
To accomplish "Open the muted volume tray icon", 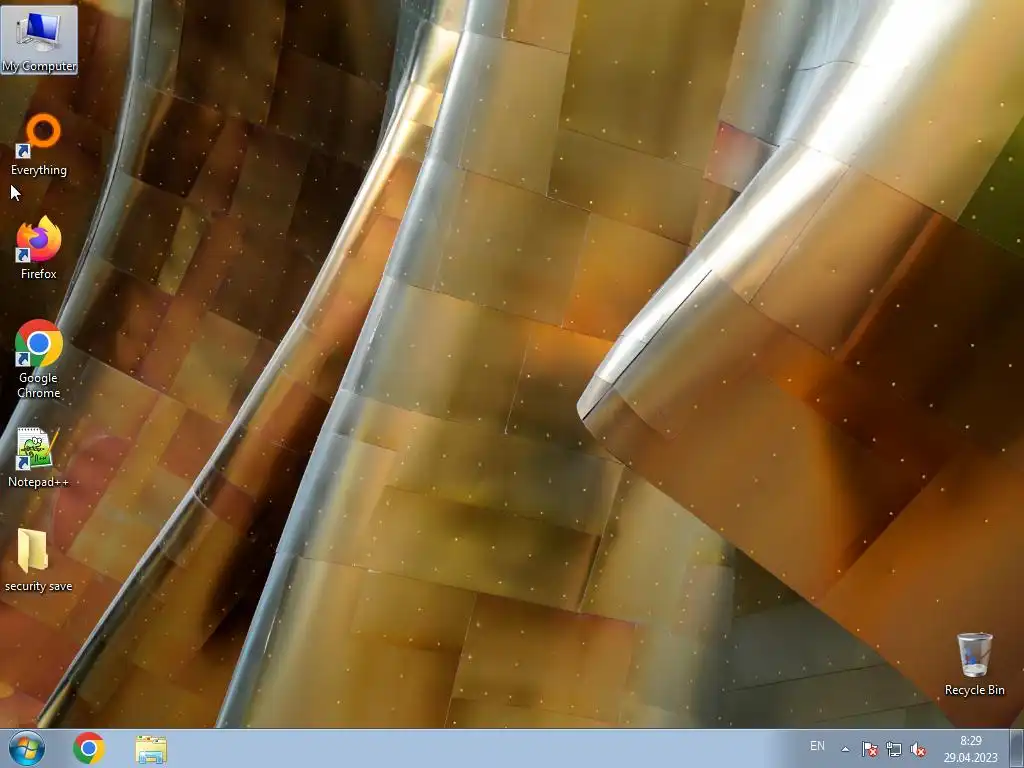I will pos(918,749).
